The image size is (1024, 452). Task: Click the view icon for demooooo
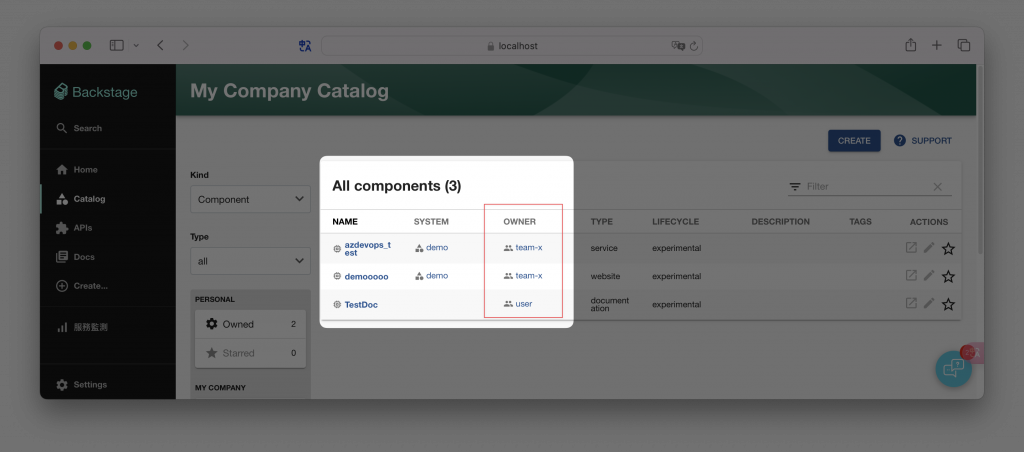pyautogui.click(x=911, y=276)
